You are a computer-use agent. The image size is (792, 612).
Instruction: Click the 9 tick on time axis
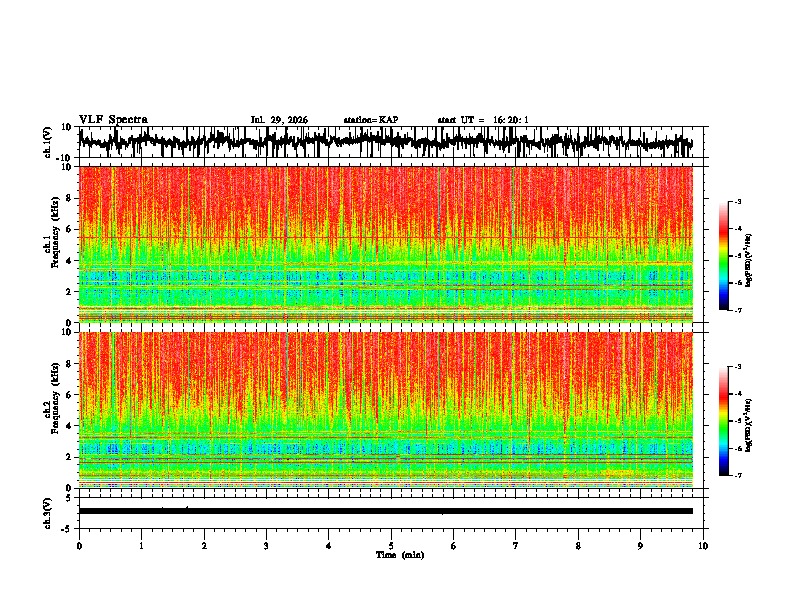pyautogui.click(x=640, y=546)
